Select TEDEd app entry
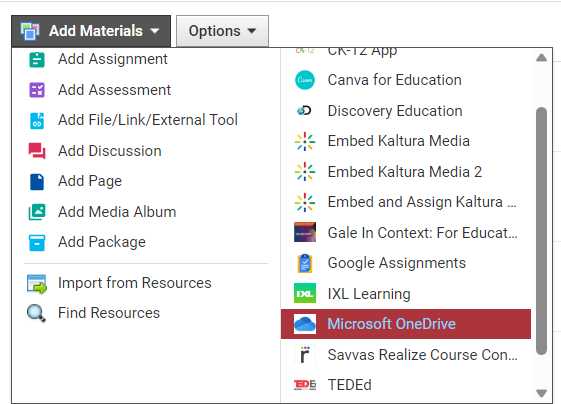Image resolution: width=561 pixels, height=404 pixels. (406, 385)
